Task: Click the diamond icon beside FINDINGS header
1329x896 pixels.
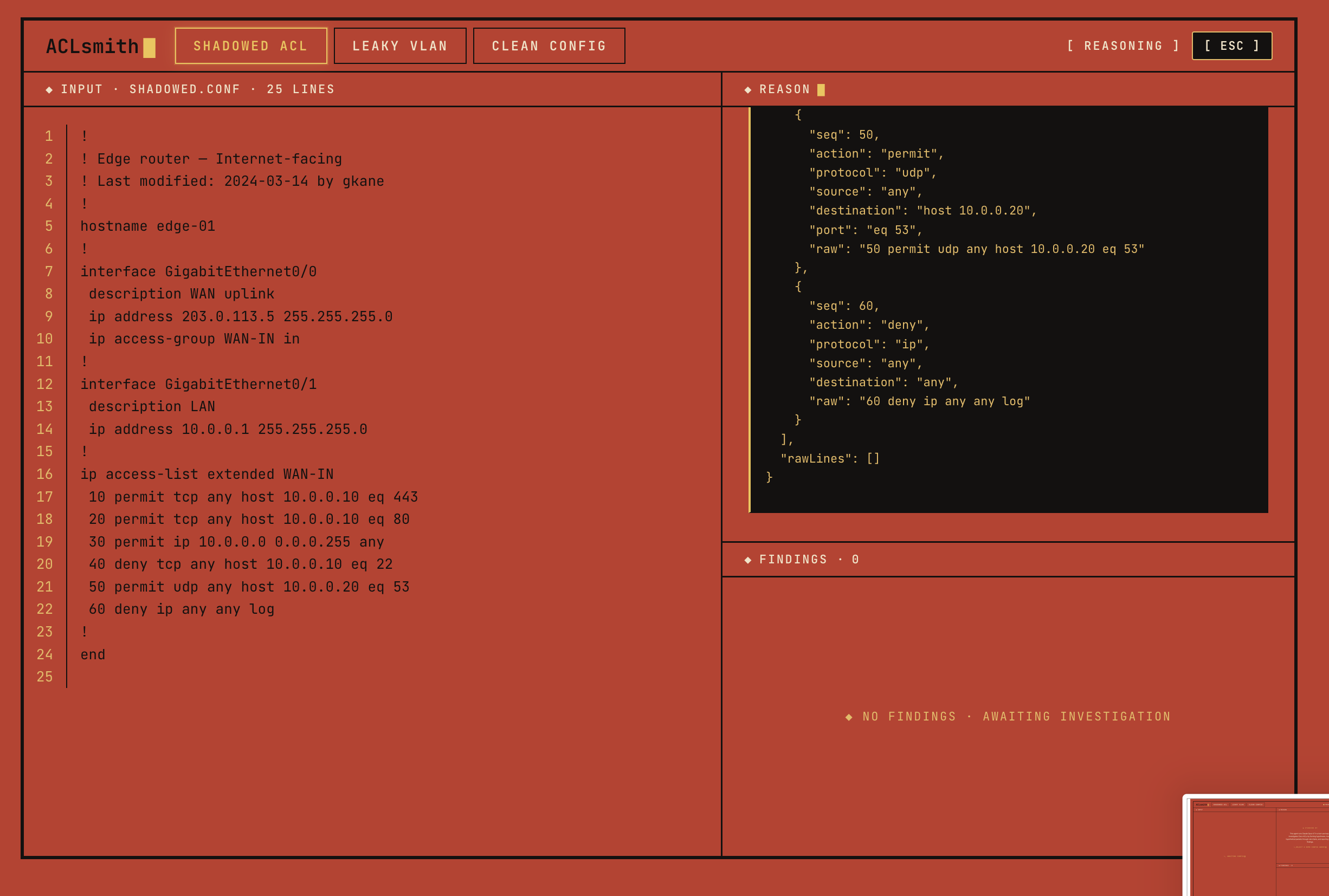Action: (747, 560)
